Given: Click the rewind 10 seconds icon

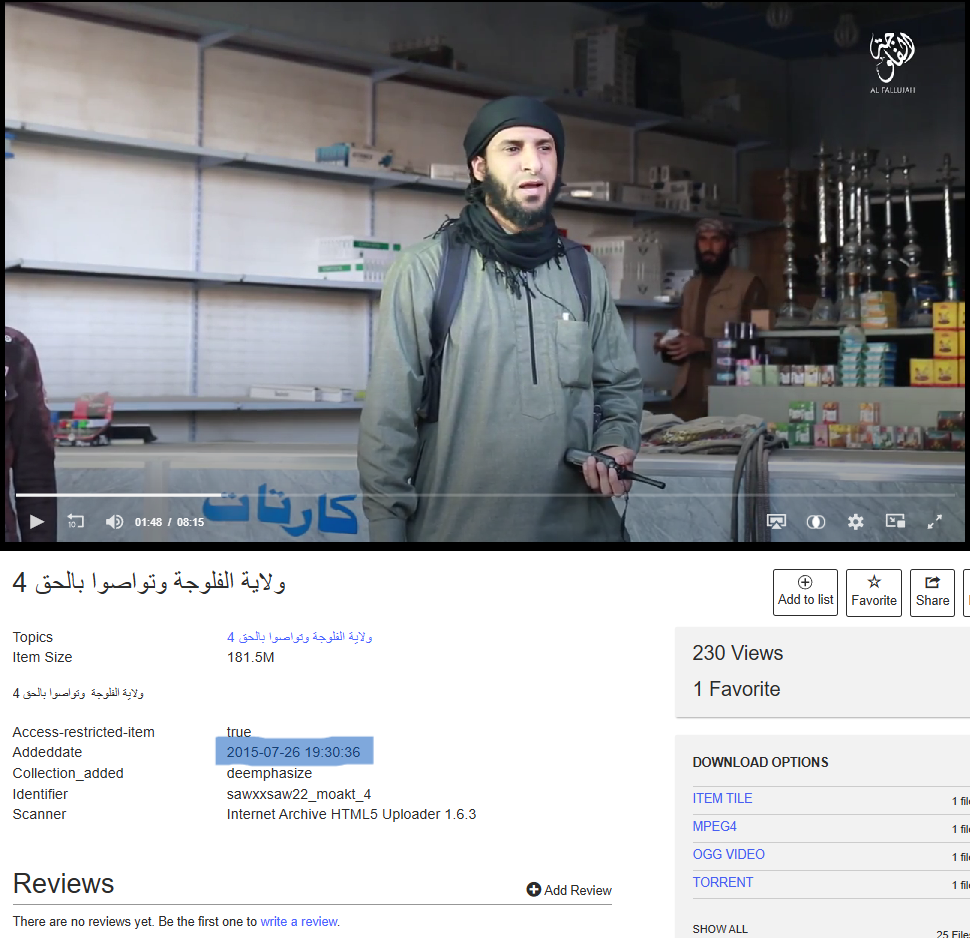Looking at the screenshot, I should click(x=75, y=521).
